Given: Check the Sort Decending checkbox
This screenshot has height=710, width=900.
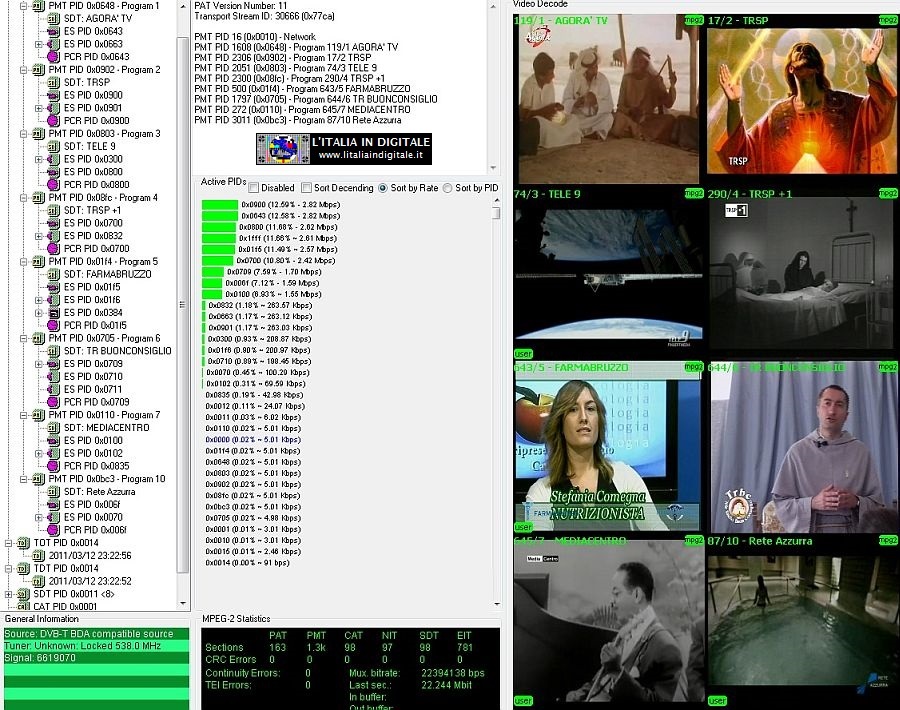Looking at the screenshot, I should click(307, 188).
